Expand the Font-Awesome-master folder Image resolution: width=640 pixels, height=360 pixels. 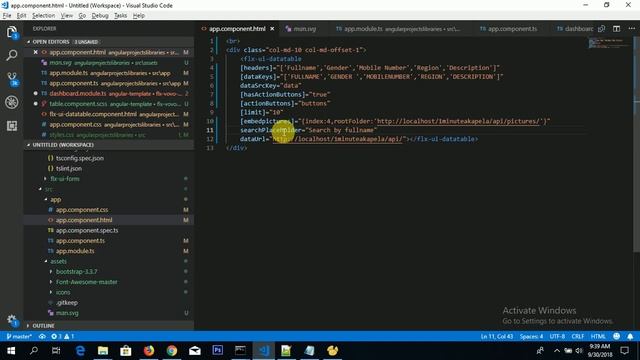(x=87, y=282)
